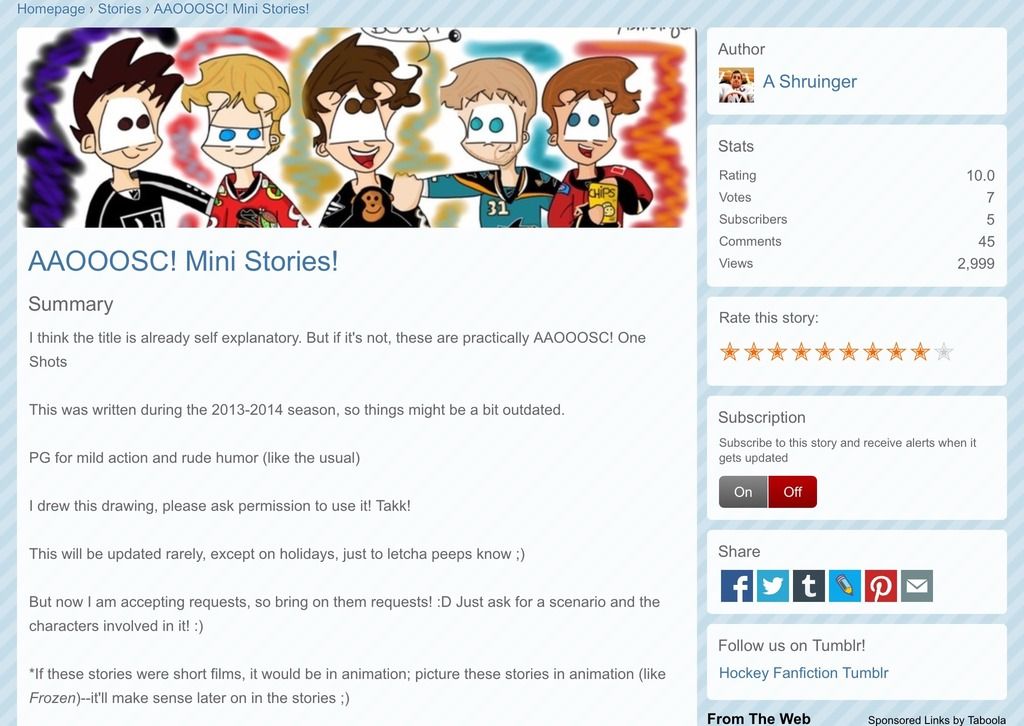Go to Homepage in breadcrumb
Viewport: 1024px width, 726px height.
coord(51,9)
